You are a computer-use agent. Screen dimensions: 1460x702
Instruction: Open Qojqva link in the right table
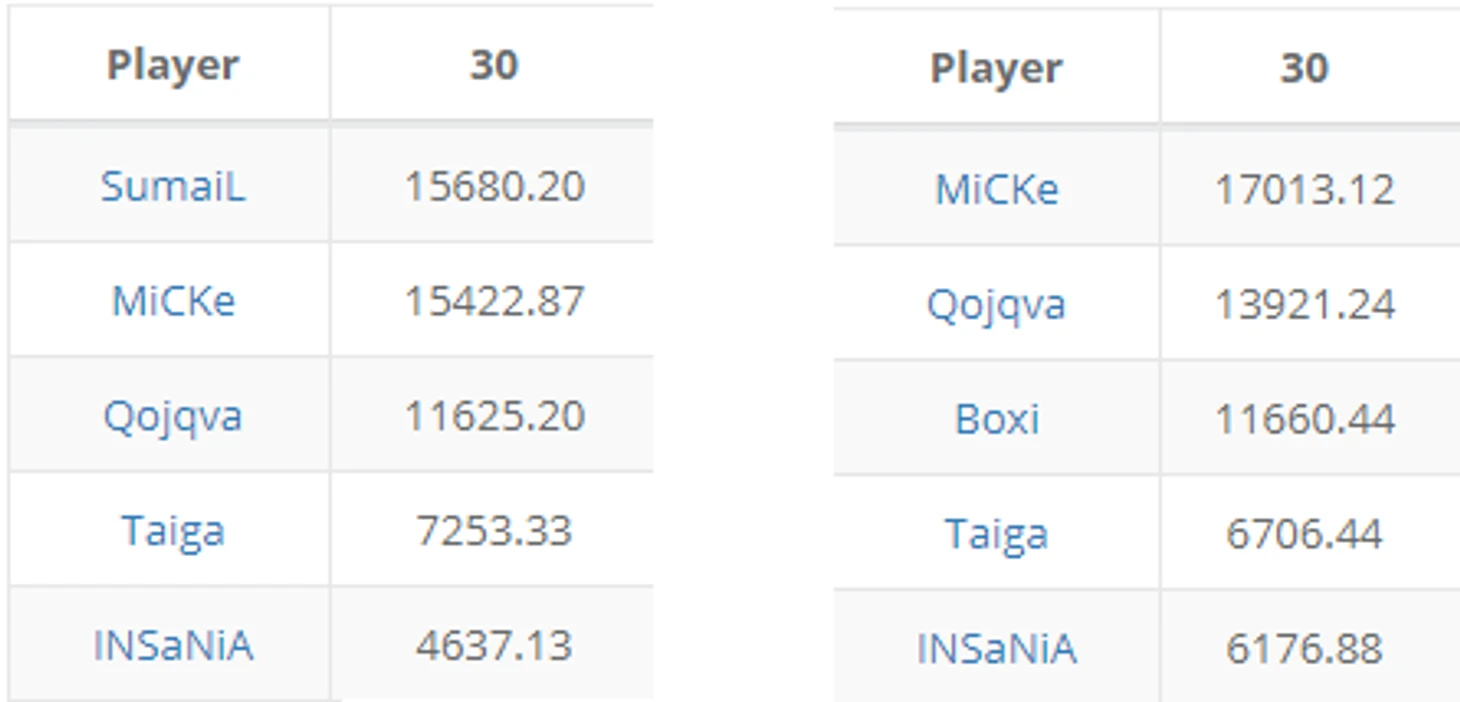[996, 305]
